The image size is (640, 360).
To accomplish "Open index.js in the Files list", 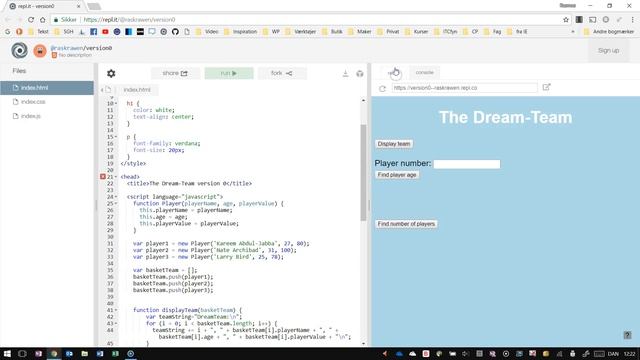I will click(47, 116).
